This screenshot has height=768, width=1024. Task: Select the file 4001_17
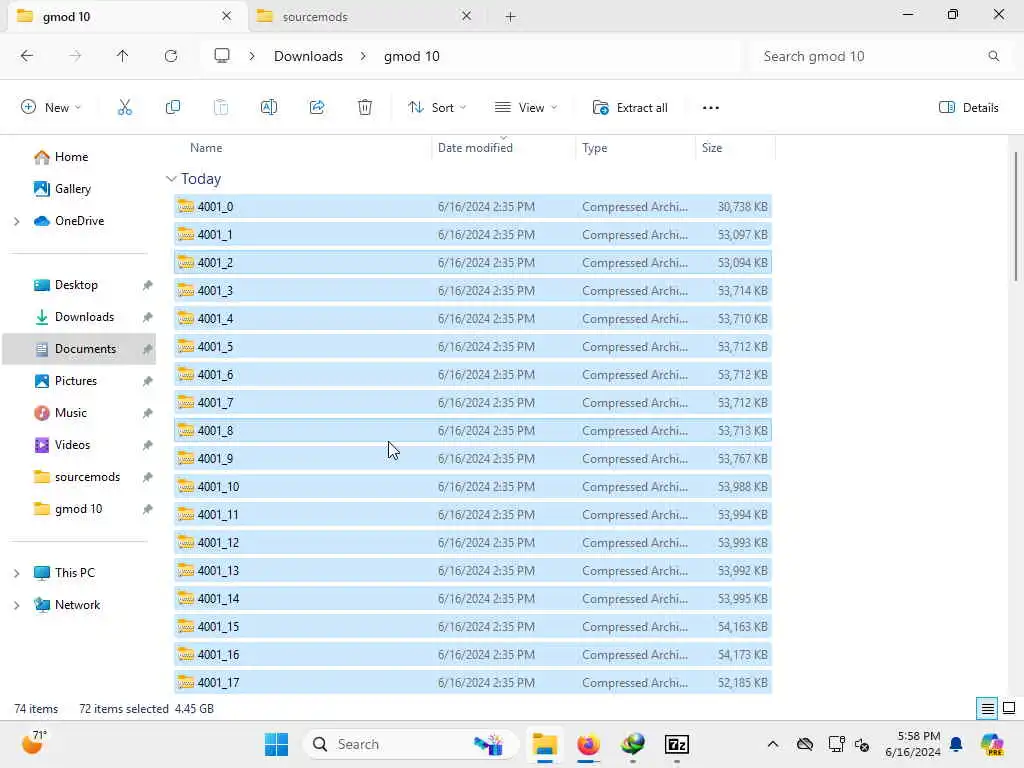(x=473, y=683)
